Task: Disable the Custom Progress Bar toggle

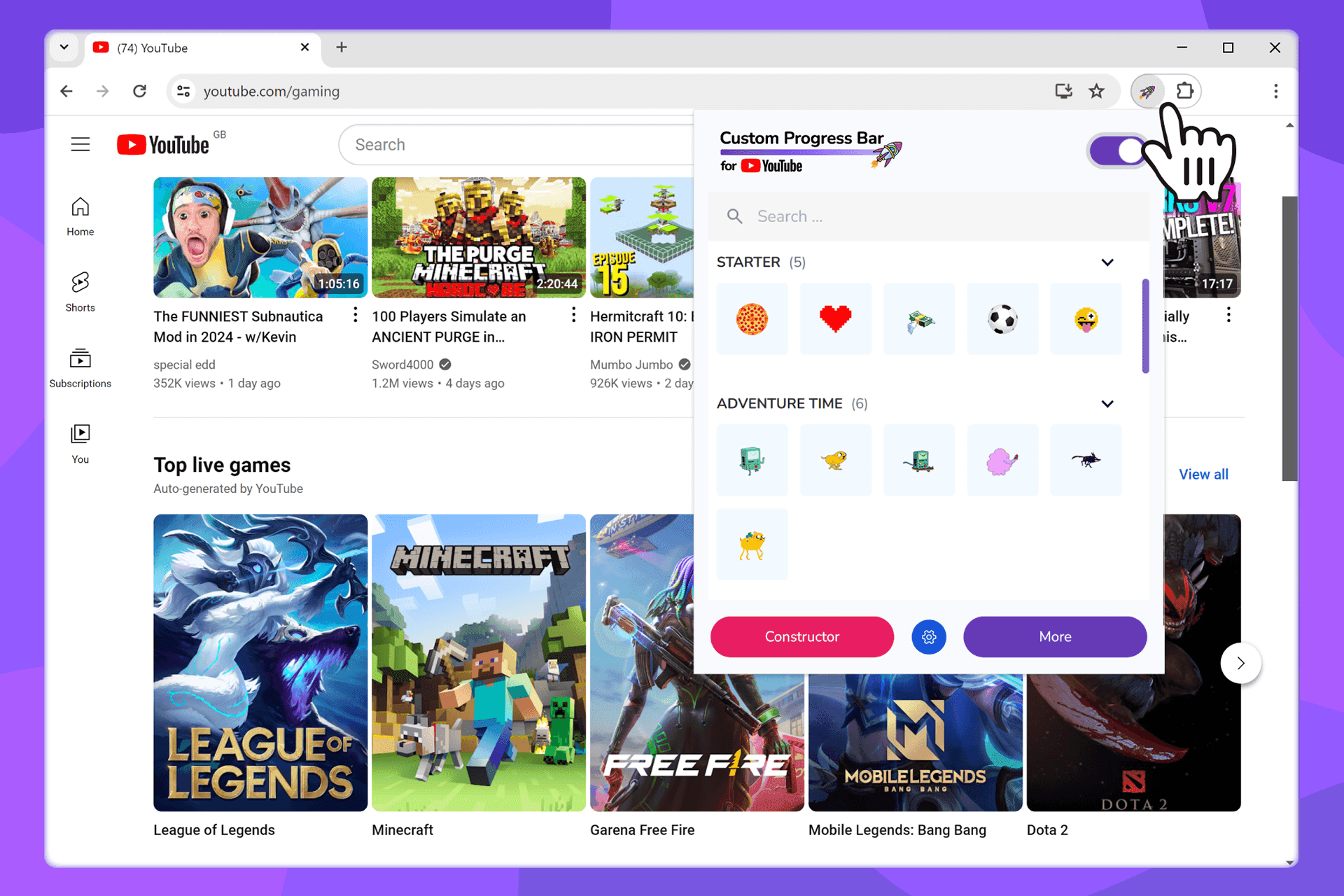Action: click(1116, 150)
